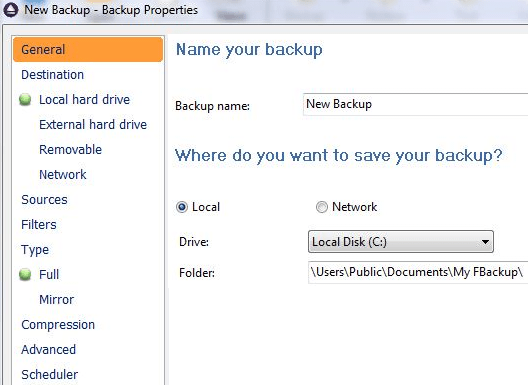Click the Local Disk (C:) dropdown arrow
The height and width of the screenshot is (385, 528).
click(x=485, y=242)
